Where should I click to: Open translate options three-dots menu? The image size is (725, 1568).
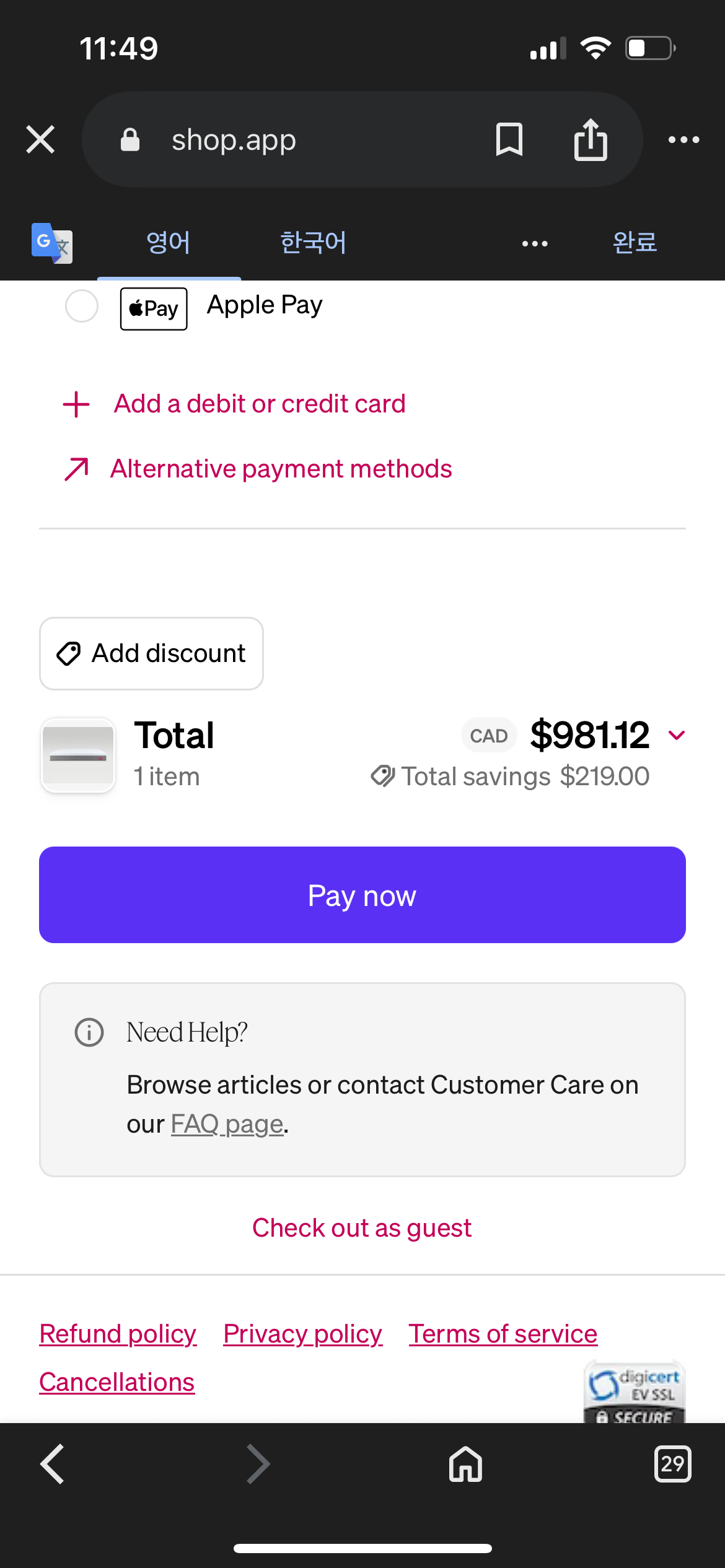pos(534,243)
